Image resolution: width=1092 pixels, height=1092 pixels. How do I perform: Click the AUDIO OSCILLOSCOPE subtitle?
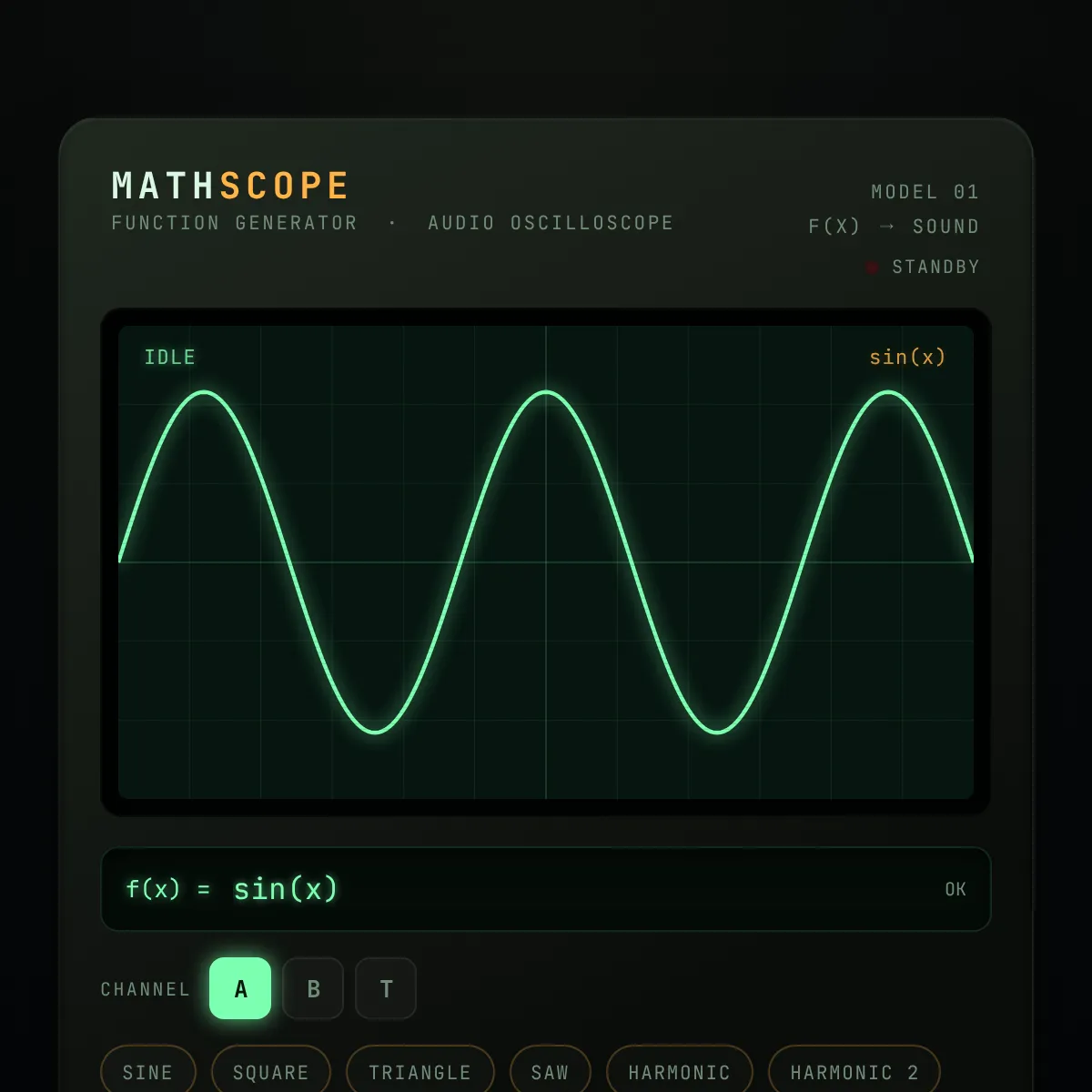coord(551,223)
